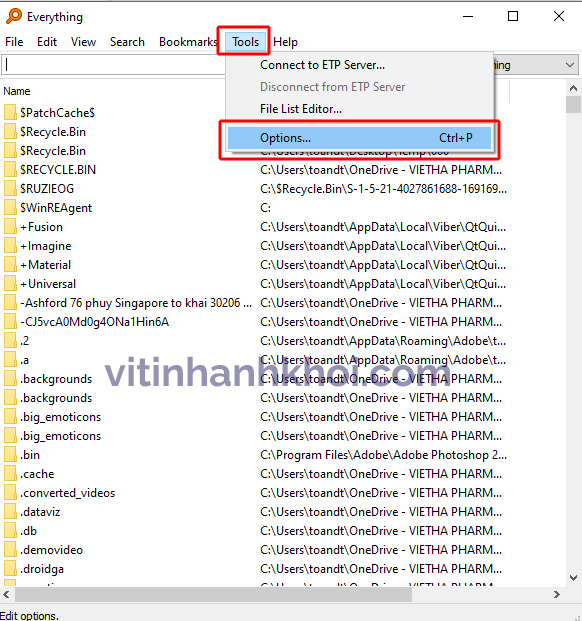Select the .droidga folder icon
The width and height of the screenshot is (582, 621).
tap(10, 569)
